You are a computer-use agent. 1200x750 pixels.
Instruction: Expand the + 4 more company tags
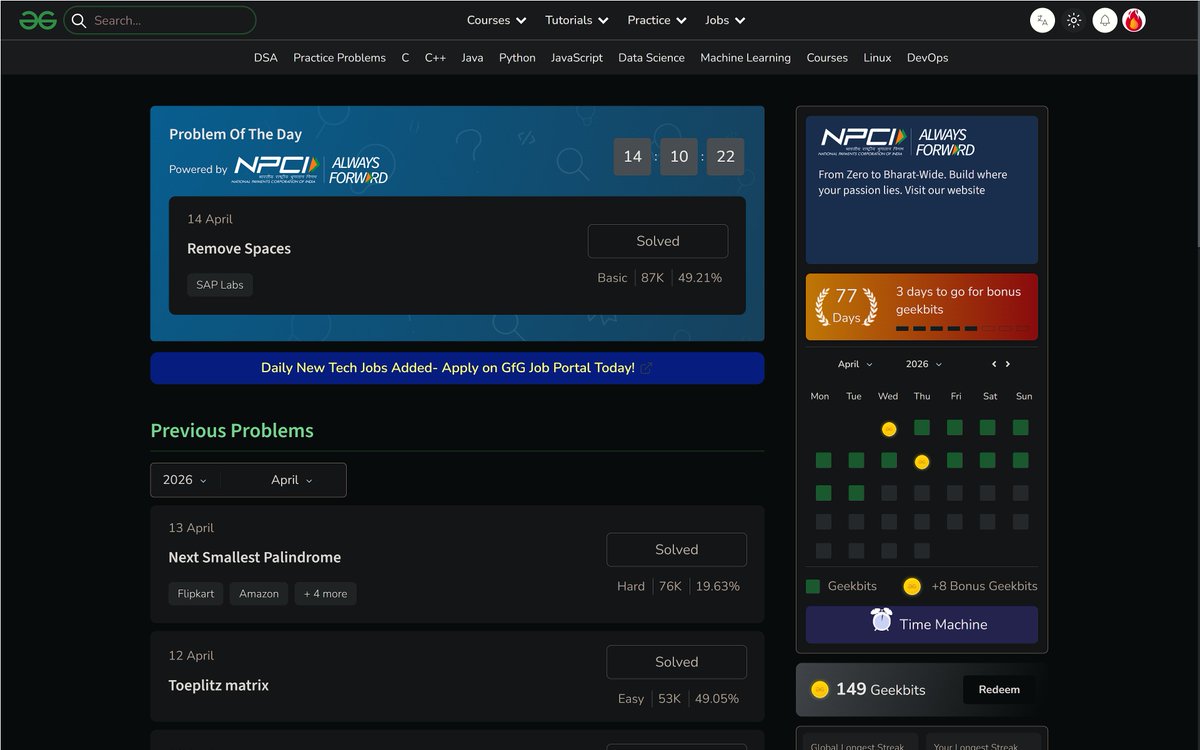[325, 593]
